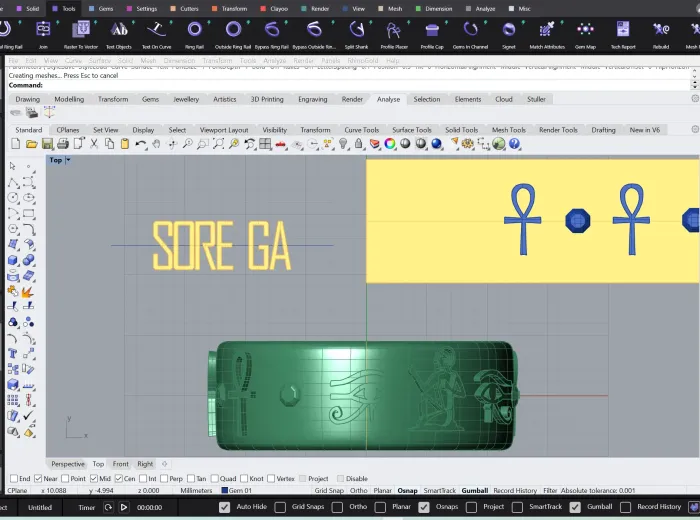Save the document via floppy icon
Viewport: 700px width, 520px height.
[x=47, y=144]
